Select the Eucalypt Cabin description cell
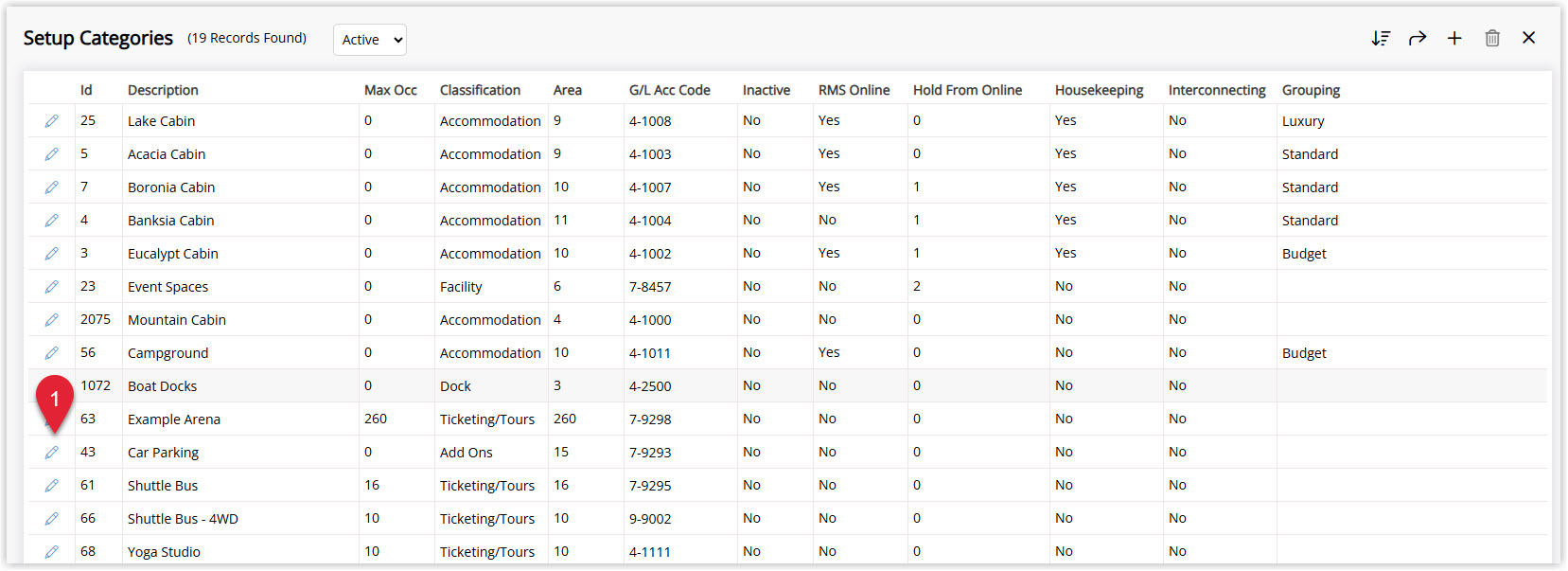The image size is (1568, 571). click(172, 254)
